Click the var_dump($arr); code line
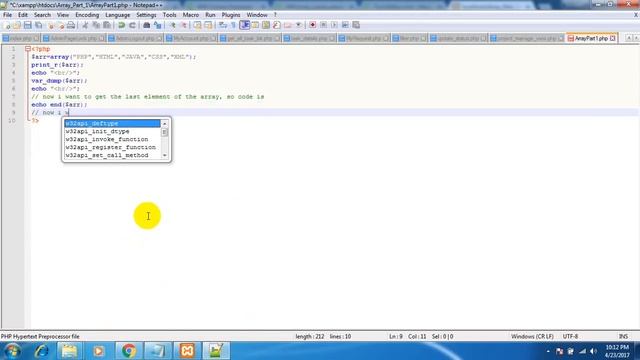Viewport: 640px width, 360px height. [x=59, y=80]
